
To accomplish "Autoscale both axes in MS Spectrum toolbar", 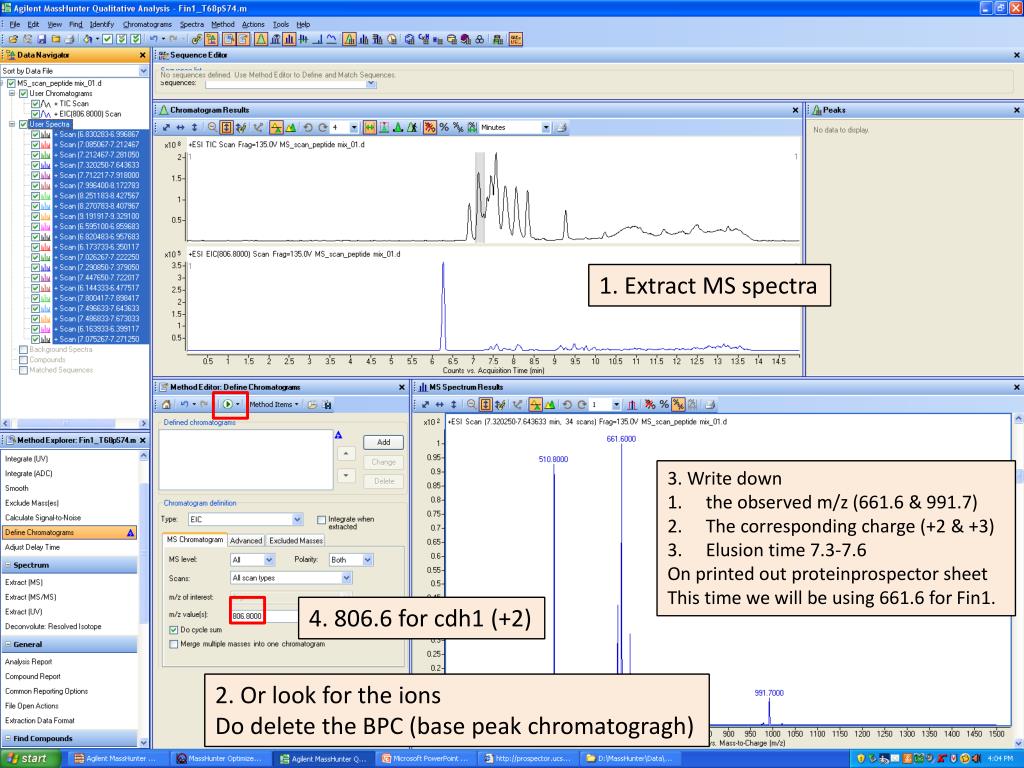I will tap(425, 405).
